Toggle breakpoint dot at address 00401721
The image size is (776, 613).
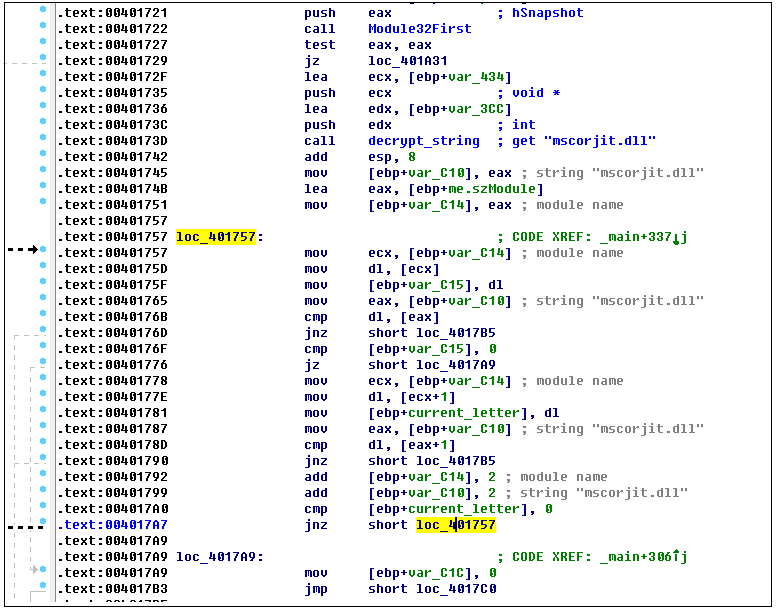click(x=43, y=13)
